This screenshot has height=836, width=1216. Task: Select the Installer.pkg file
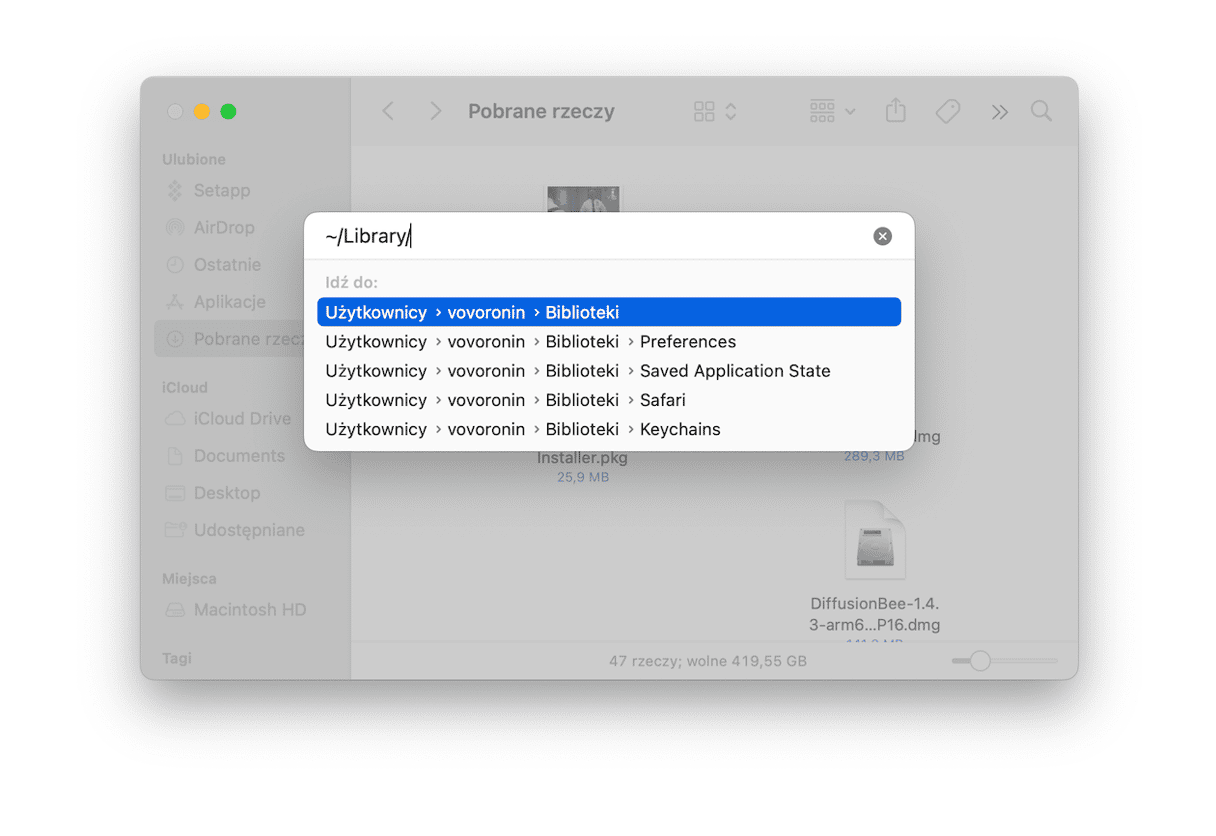[x=583, y=458]
